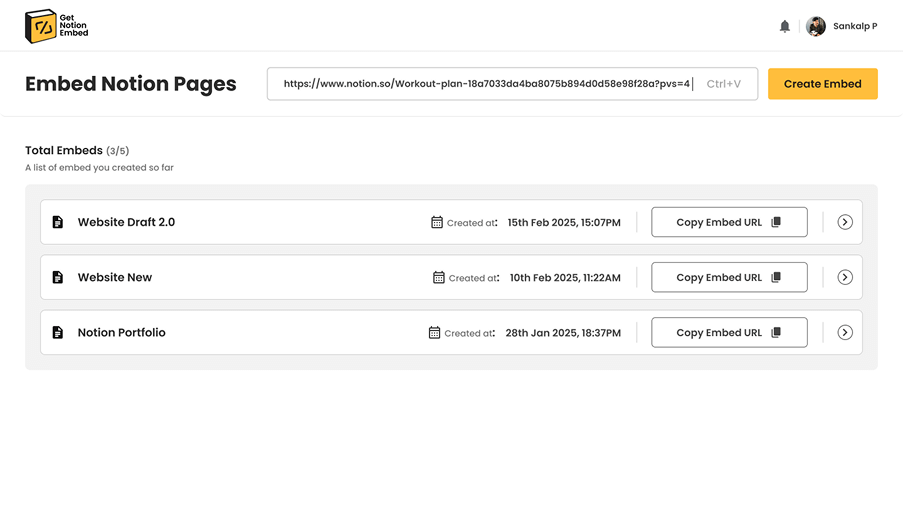The width and height of the screenshot is (903, 512).
Task: Copy Embed URL for Notion Portfolio
Action: point(728,332)
